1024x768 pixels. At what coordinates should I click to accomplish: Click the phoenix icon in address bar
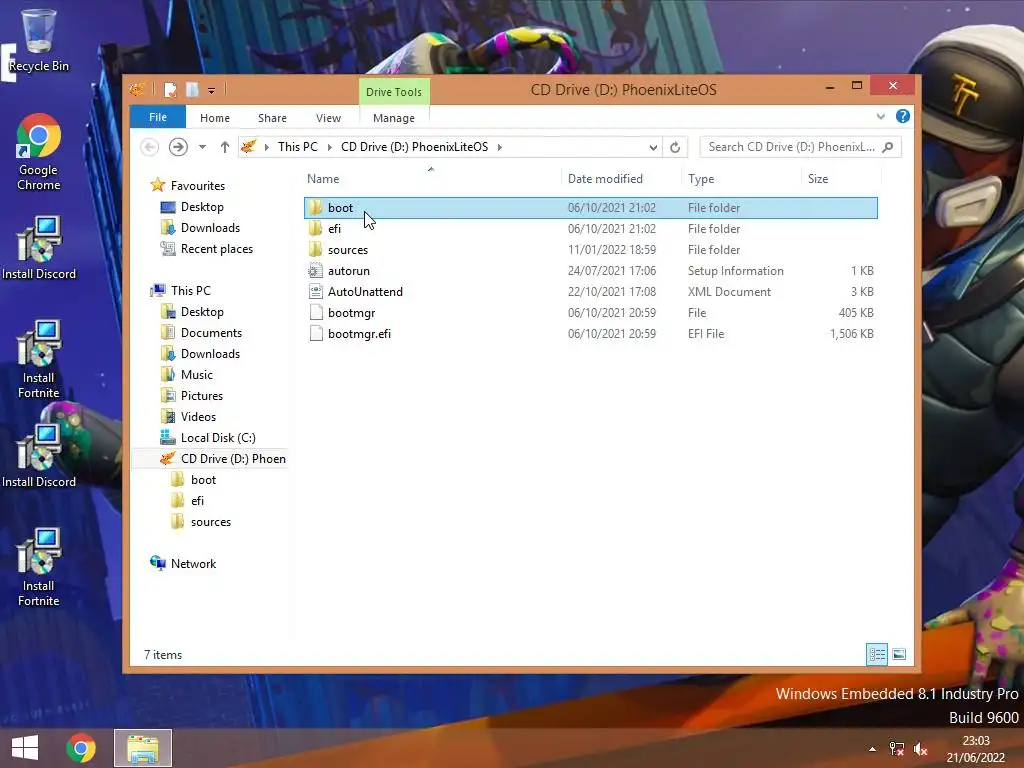(248, 147)
